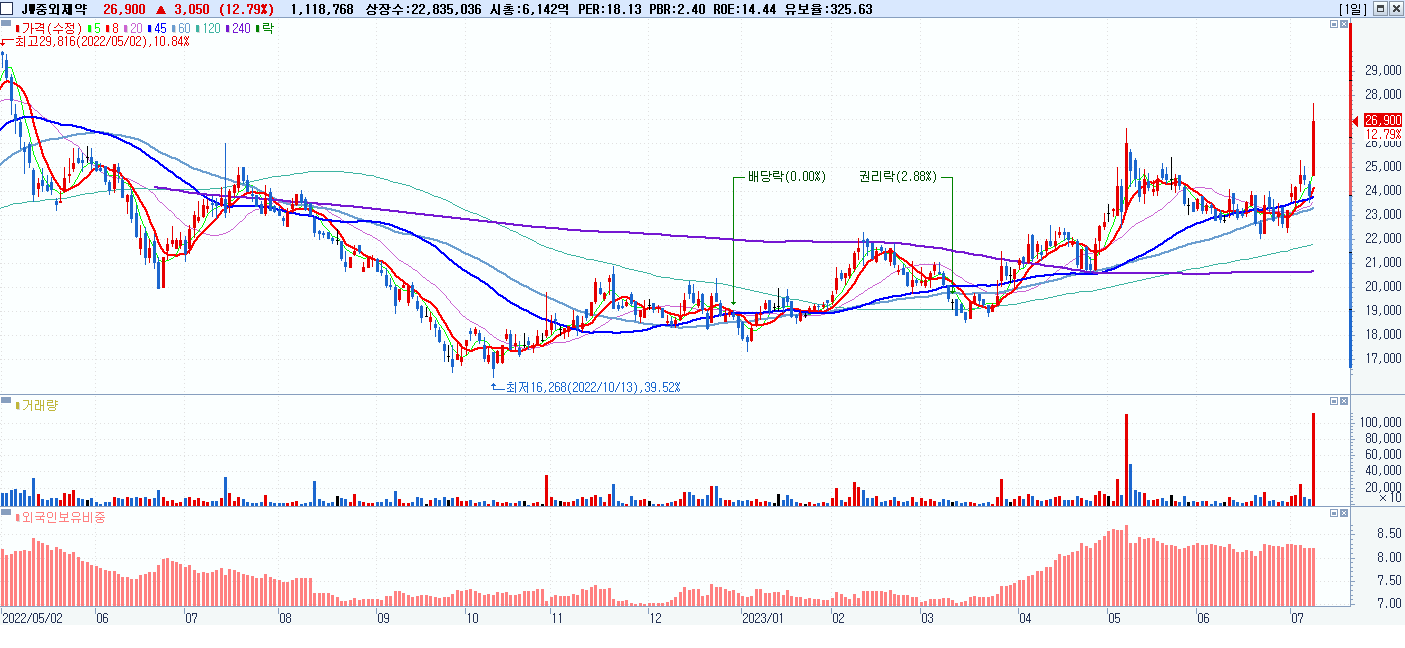Minimize the price chart panel
The height and width of the screenshot is (648, 1405).
click(x=1335, y=24)
